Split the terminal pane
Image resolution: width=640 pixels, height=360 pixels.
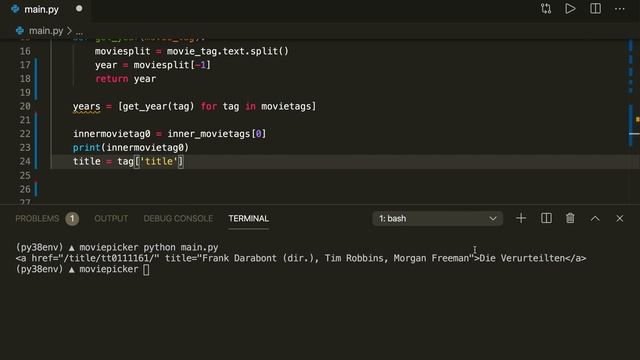[x=546, y=218]
